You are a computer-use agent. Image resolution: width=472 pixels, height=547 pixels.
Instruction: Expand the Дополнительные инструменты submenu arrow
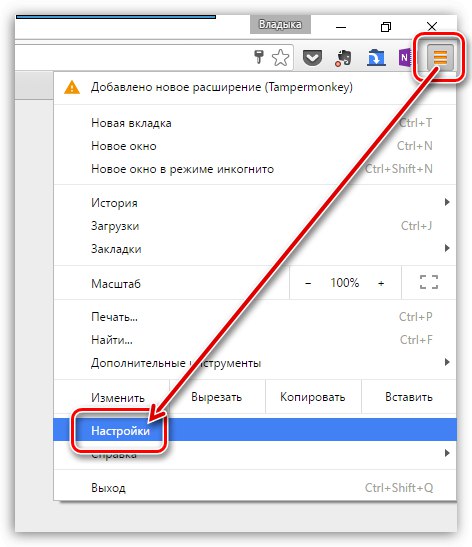[x=447, y=362]
